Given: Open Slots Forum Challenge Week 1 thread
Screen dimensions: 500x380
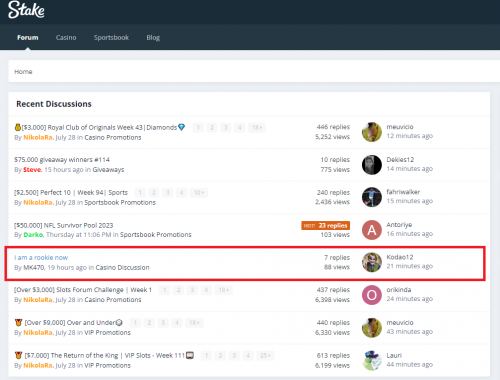Looking at the screenshot, I should point(83,290).
